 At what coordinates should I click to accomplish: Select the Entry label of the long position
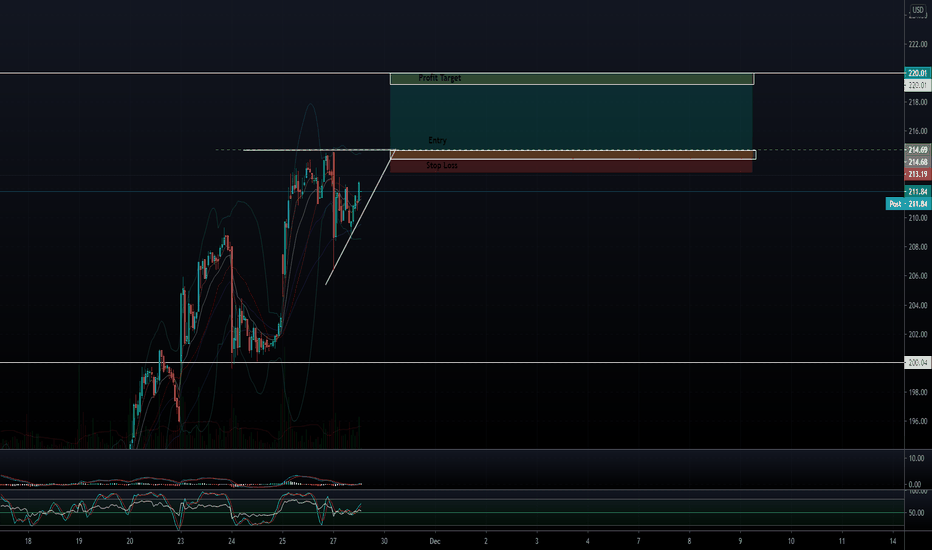coord(437,140)
